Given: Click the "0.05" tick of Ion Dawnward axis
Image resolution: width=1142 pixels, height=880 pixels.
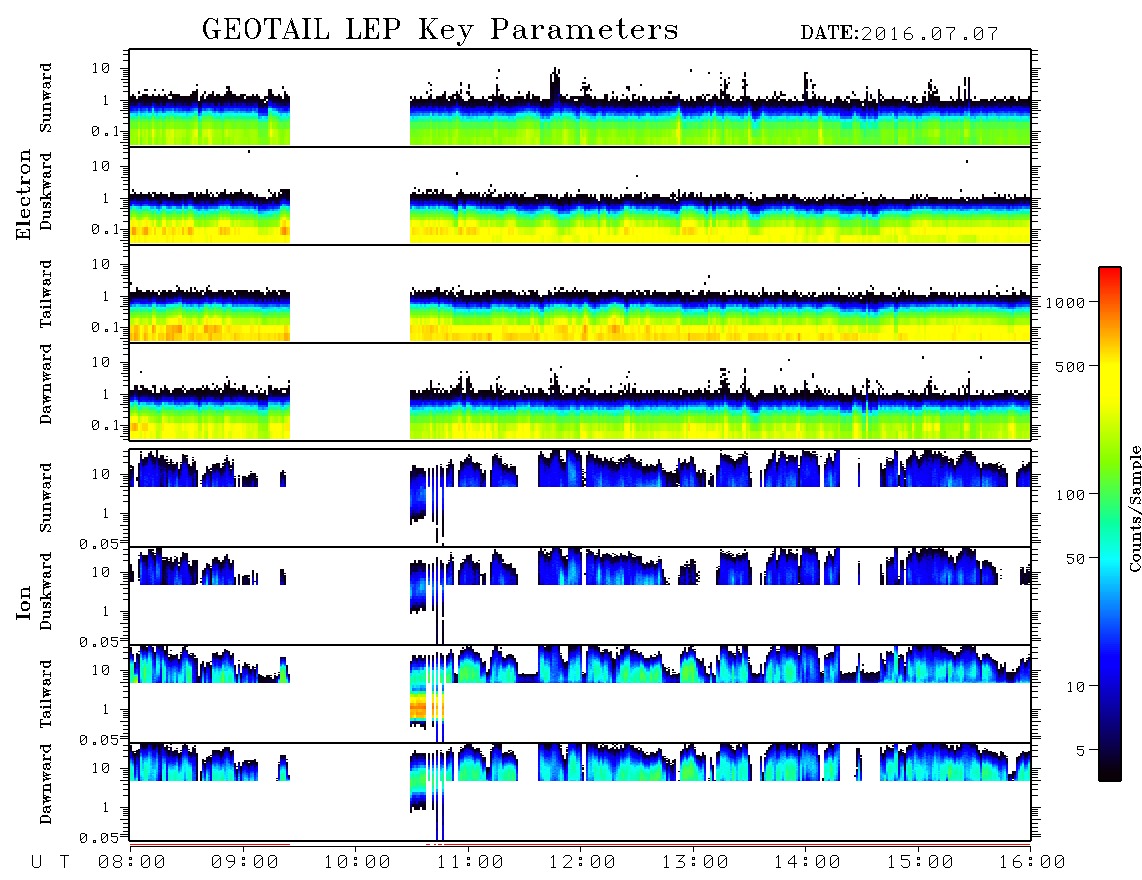Looking at the screenshot, I should (98, 838).
